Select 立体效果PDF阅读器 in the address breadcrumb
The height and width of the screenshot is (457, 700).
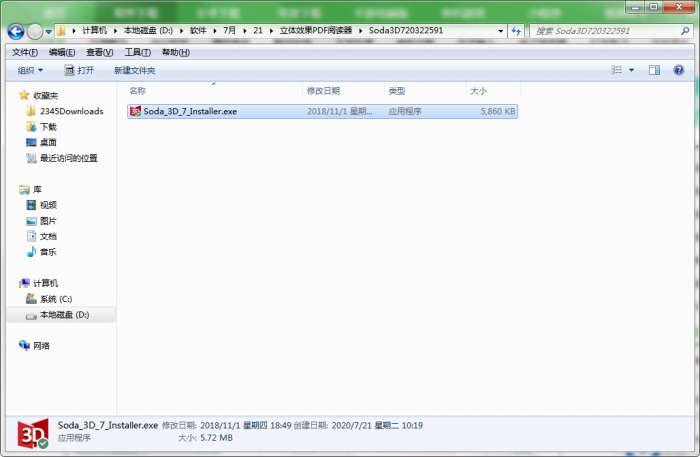coord(316,30)
